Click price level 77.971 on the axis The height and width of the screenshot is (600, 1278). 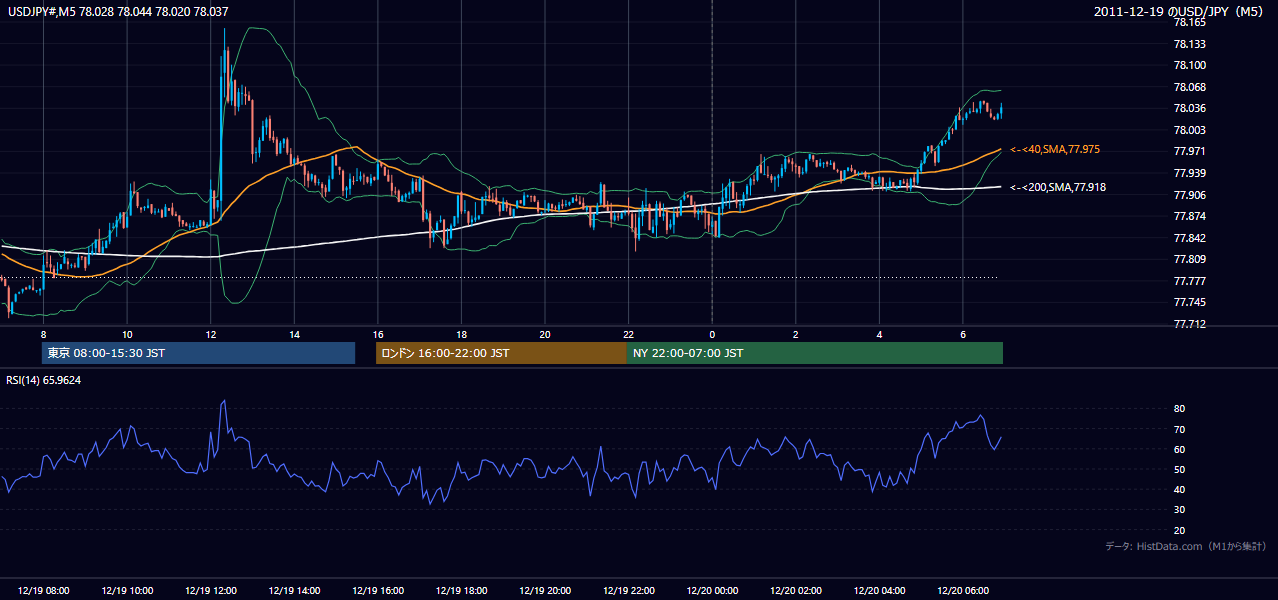(x=1189, y=151)
